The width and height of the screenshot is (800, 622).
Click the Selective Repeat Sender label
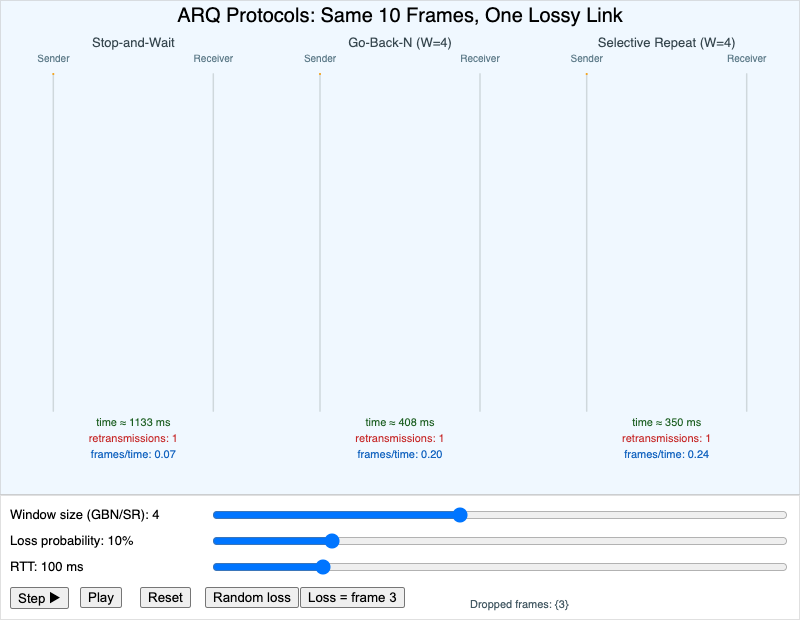coord(587,59)
